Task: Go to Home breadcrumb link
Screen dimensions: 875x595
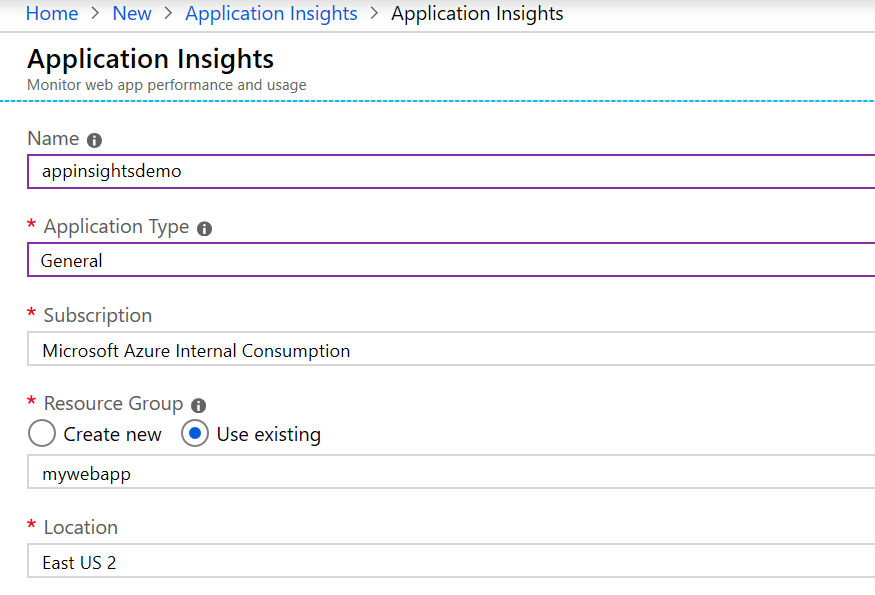Action: click(52, 13)
